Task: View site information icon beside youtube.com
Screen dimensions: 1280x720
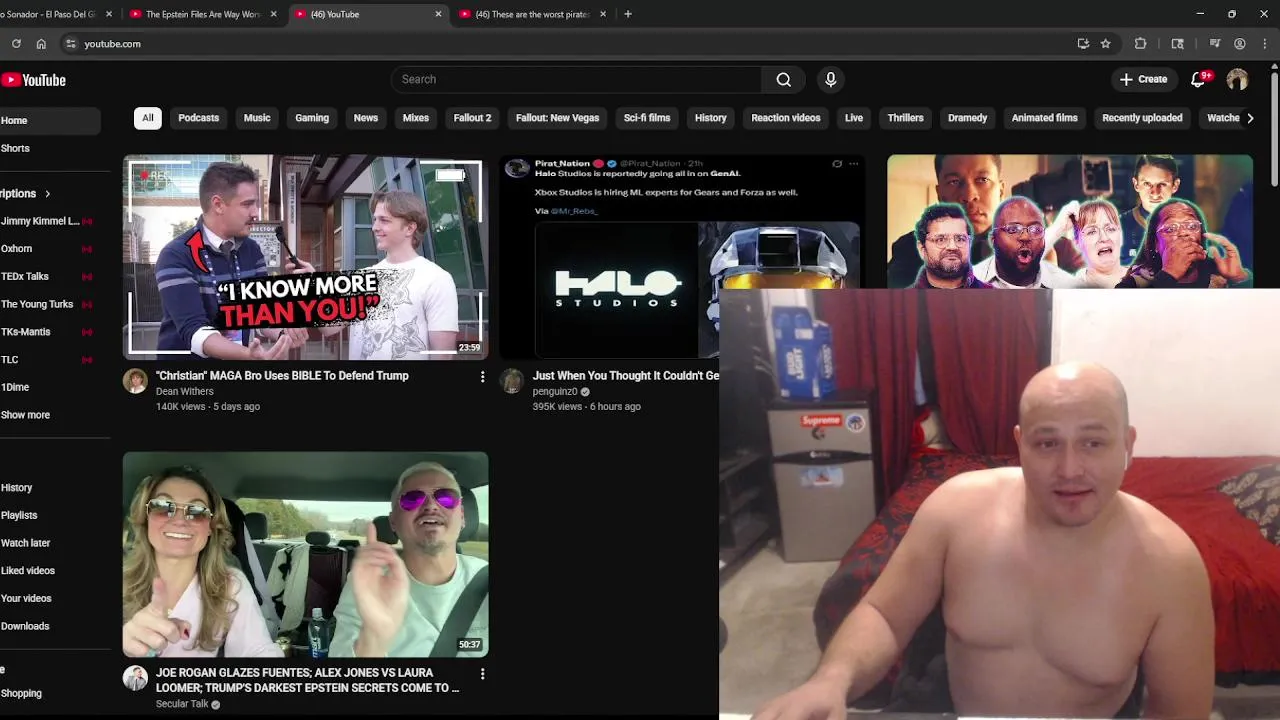Action: (x=70, y=44)
